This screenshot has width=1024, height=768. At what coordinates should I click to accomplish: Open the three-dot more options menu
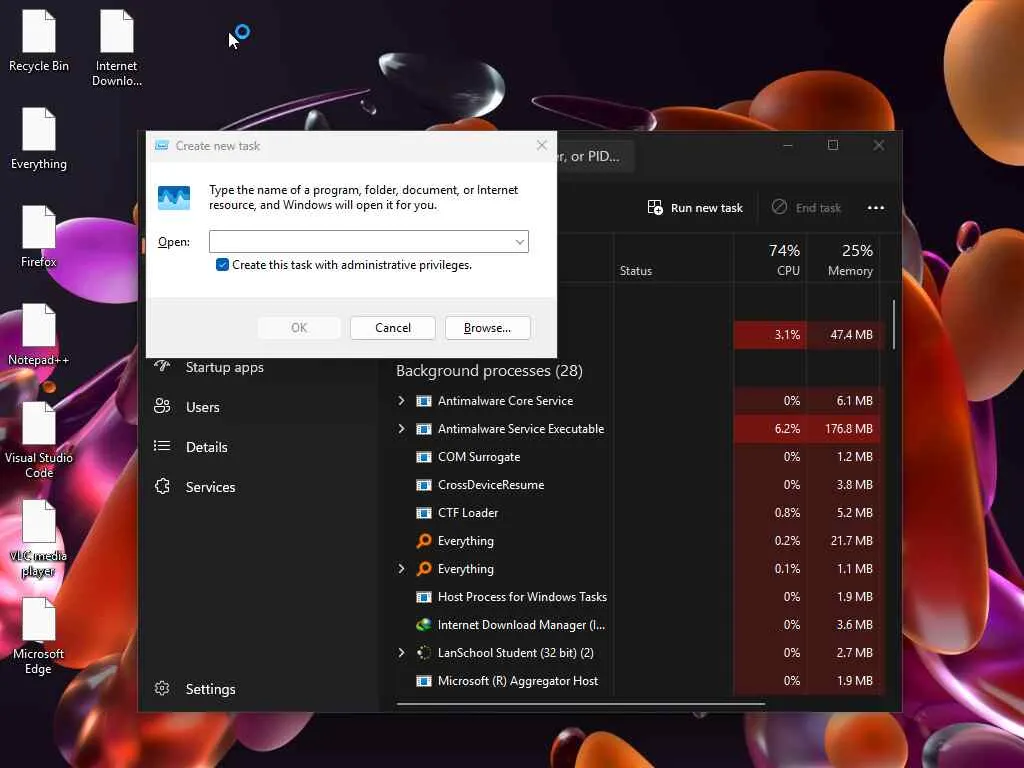click(x=875, y=208)
